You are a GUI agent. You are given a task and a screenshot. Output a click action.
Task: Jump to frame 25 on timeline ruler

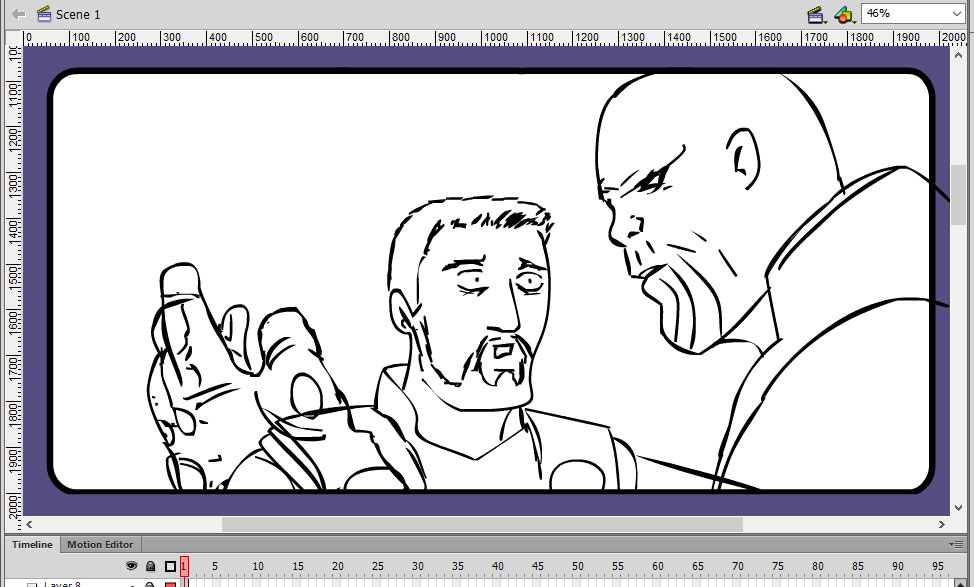click(x=378, y=566)
